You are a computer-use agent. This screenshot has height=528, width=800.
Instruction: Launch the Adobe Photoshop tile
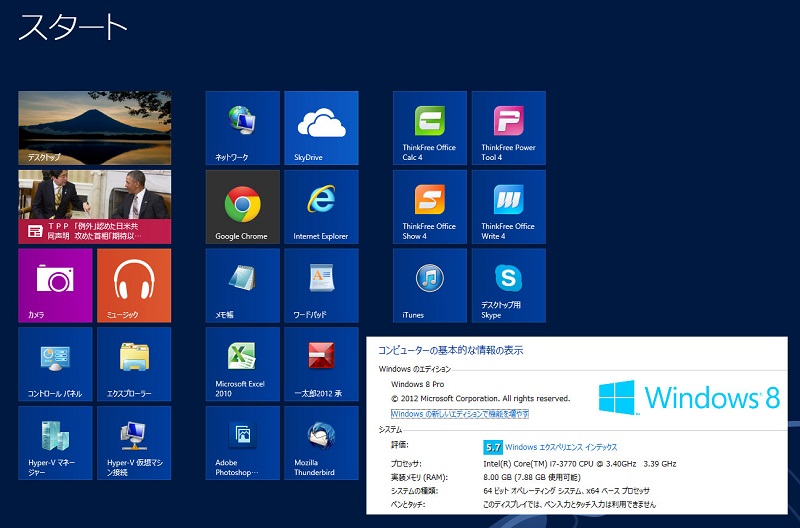pyautogui.click(x=243, y=443)
